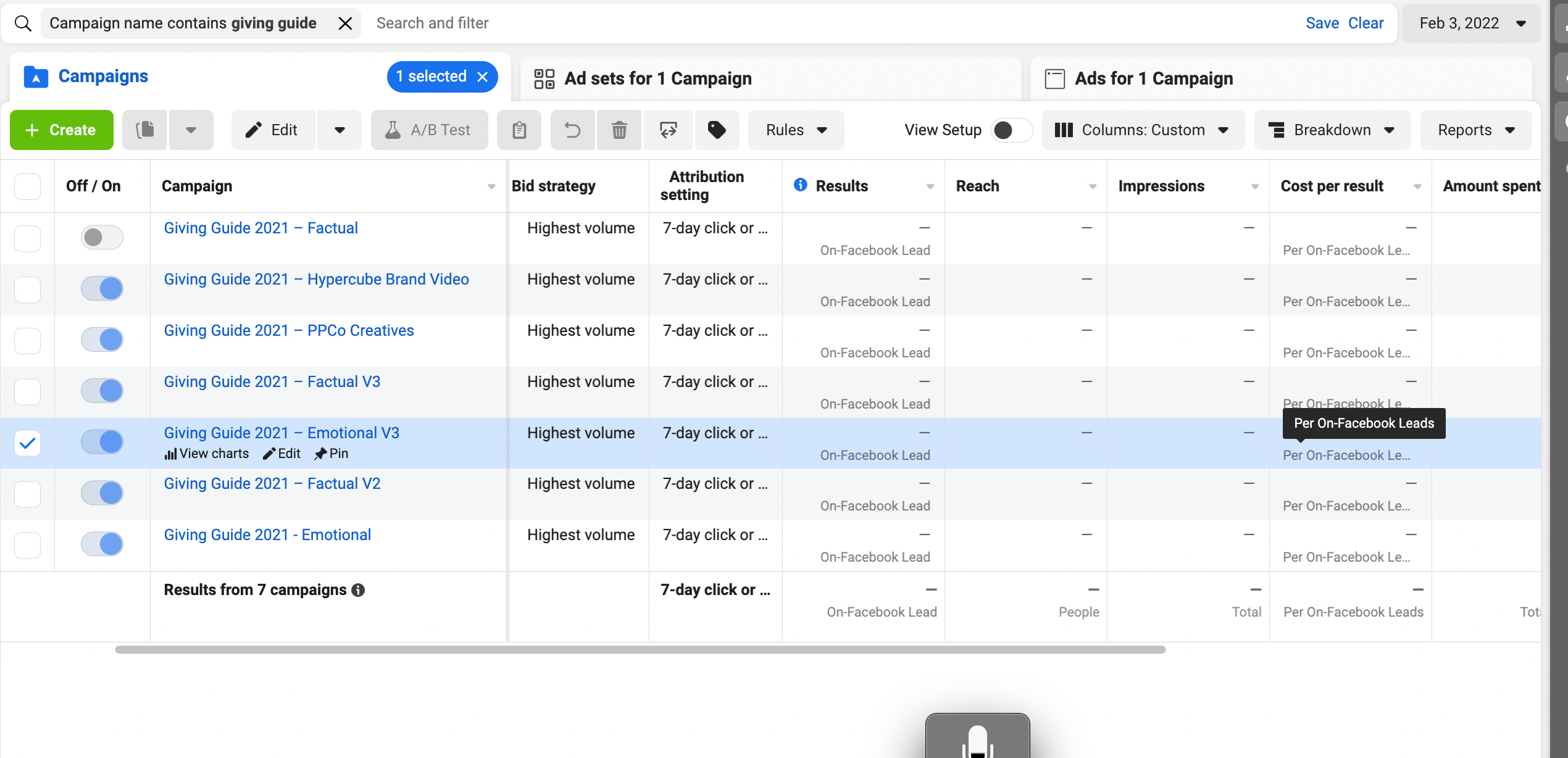Open the Breakdown dropdown
The height and width of the screenshot is (758, 1568).
(x=1332, y=130)
